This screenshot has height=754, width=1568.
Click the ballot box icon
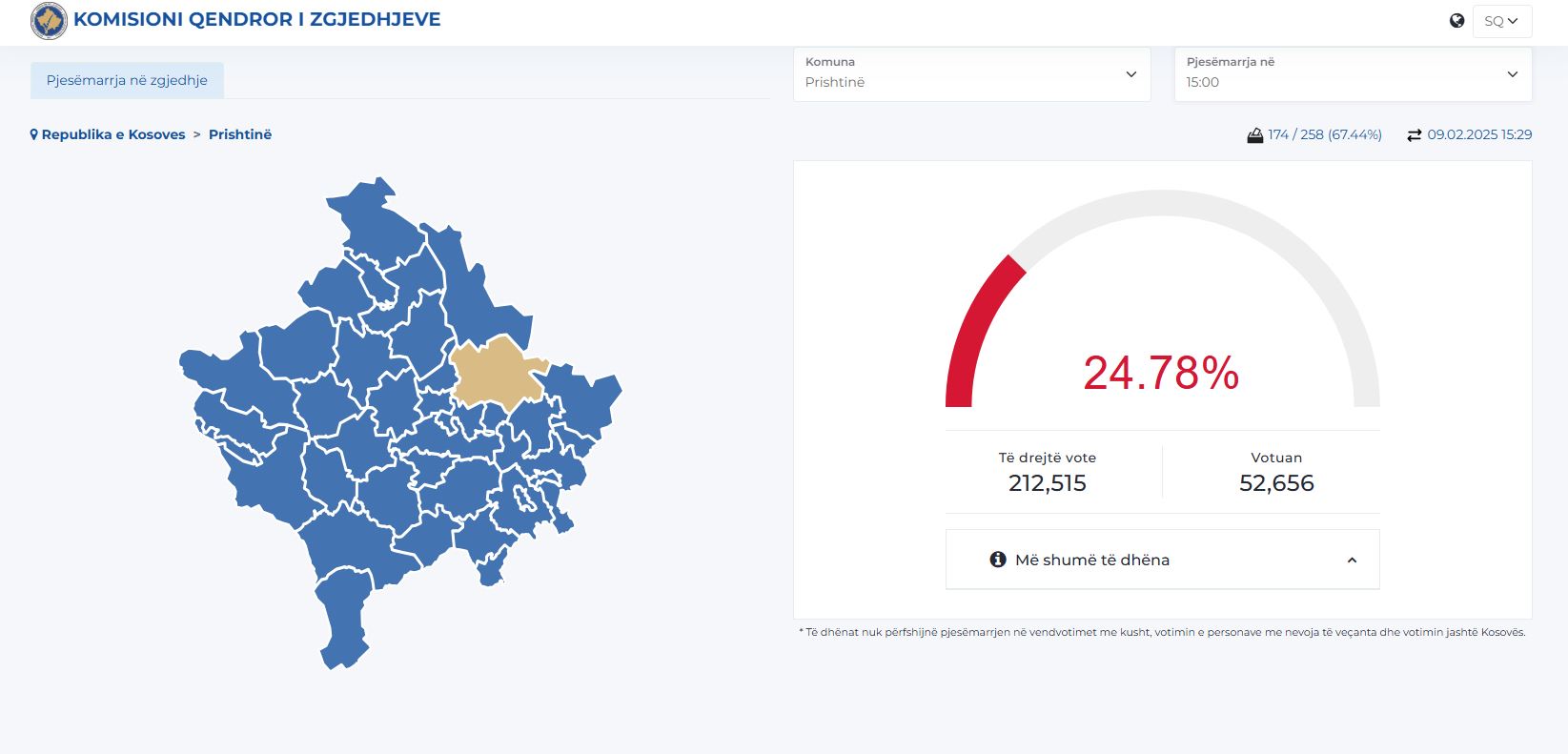[x=1254, y=135]
